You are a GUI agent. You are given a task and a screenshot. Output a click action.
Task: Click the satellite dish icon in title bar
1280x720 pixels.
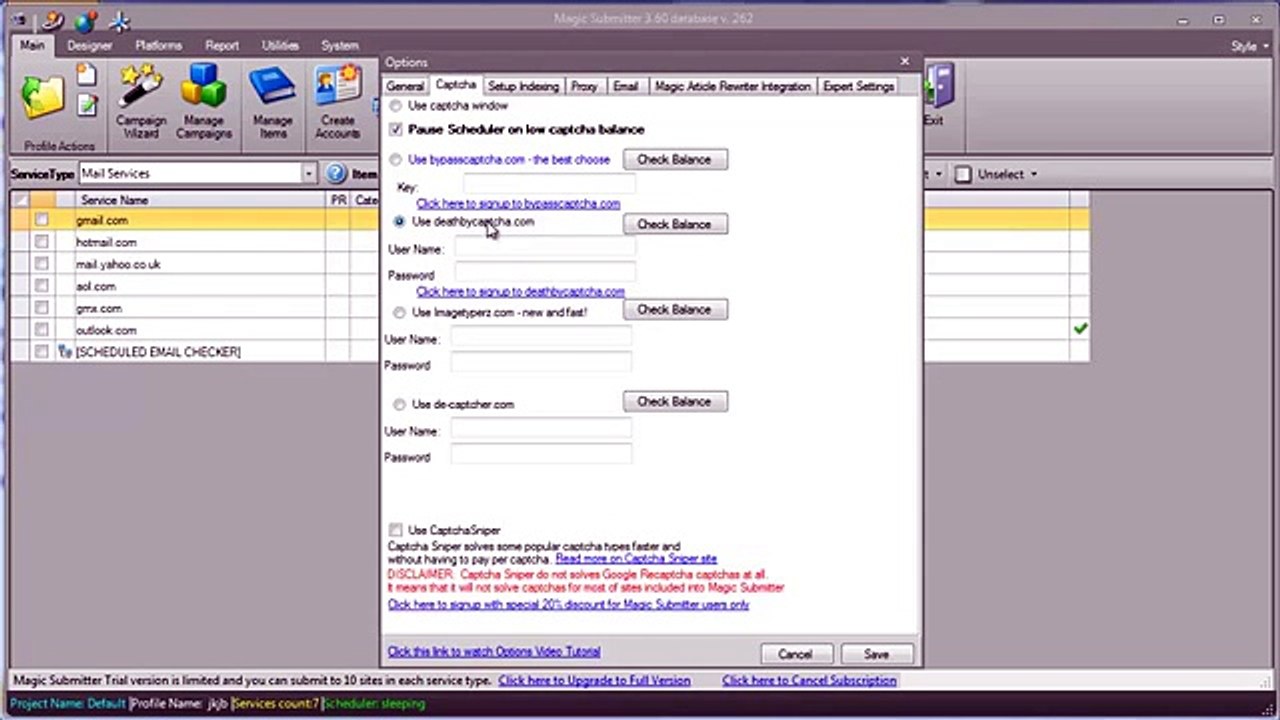pos(52,19)
